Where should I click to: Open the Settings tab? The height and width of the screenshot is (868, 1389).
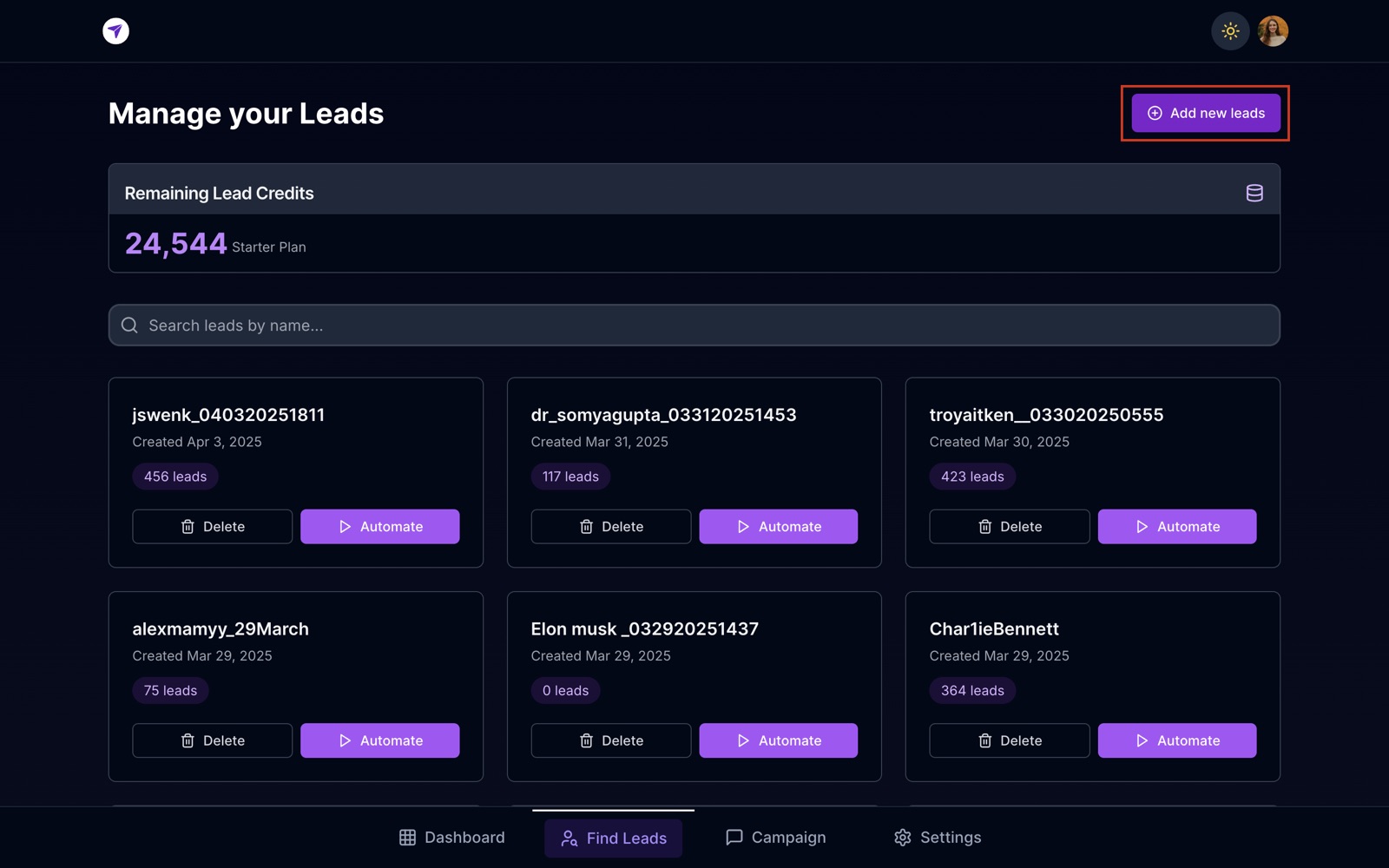click(x=938, y=838)
